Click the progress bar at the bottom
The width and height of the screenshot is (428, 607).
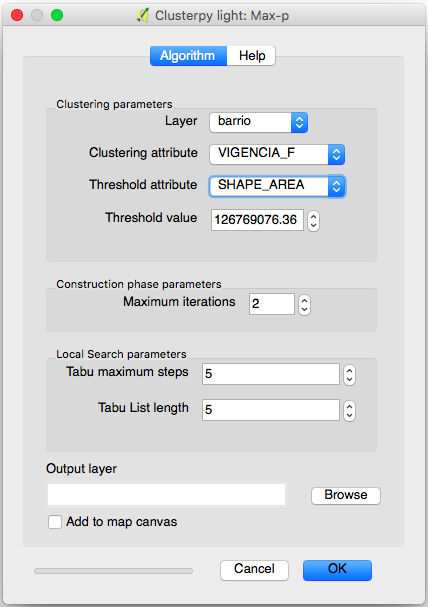coord(113,571)
